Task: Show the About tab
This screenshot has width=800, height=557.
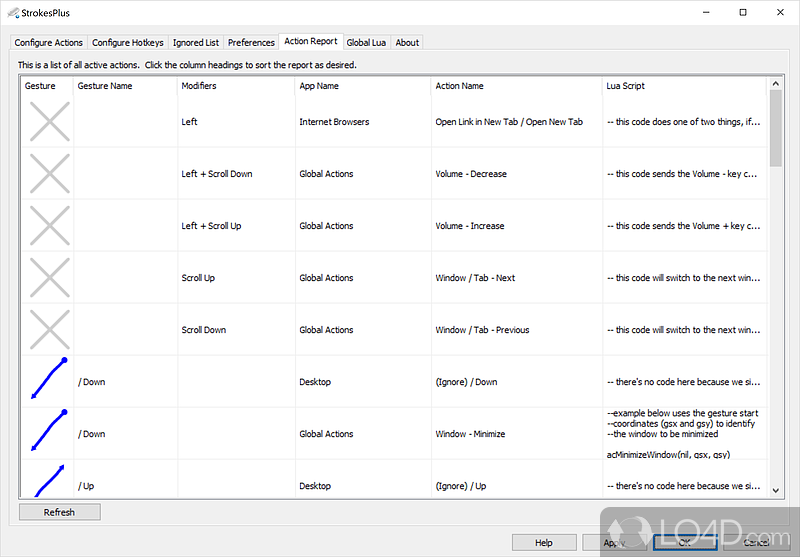Action: pos(407,42)
